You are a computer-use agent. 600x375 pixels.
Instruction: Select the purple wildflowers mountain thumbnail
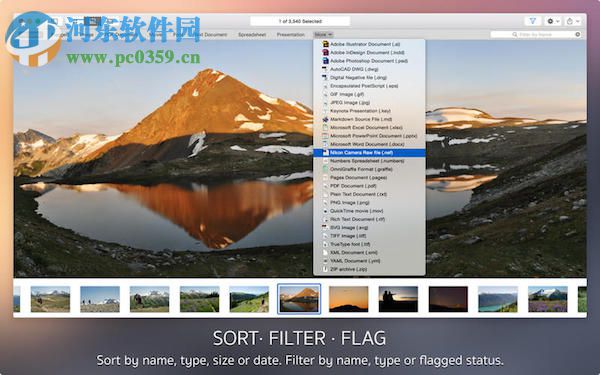[548, 299]
